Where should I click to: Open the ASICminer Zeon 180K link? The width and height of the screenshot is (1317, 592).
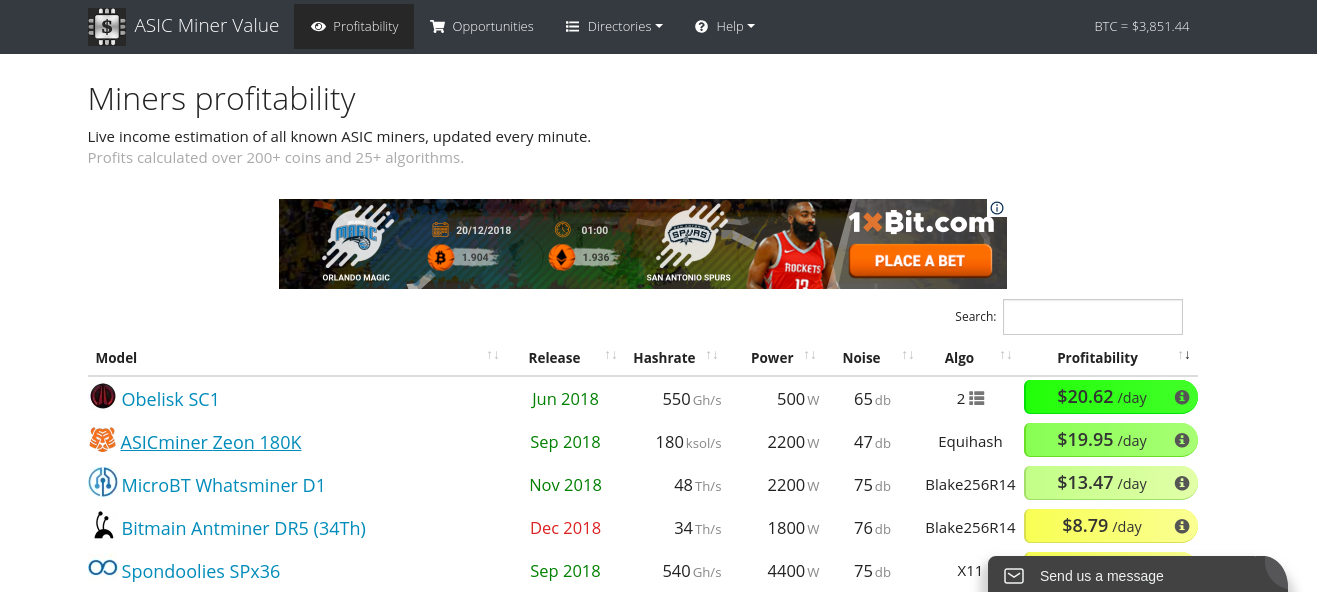point(211,442)
